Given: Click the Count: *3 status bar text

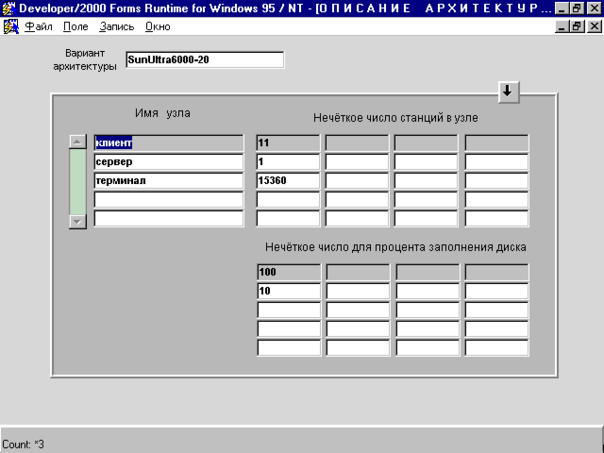Looking at the screenshot, I should point(23,444).
